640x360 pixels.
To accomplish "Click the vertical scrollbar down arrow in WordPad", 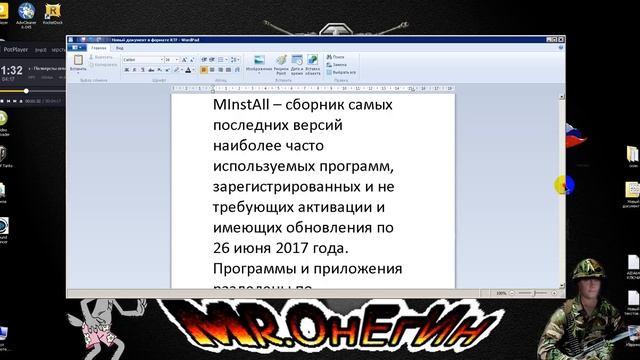I will tap(562, 285).
